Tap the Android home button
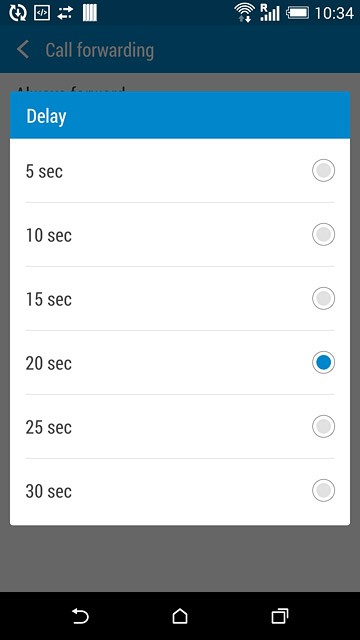 [x=180, y=616]
